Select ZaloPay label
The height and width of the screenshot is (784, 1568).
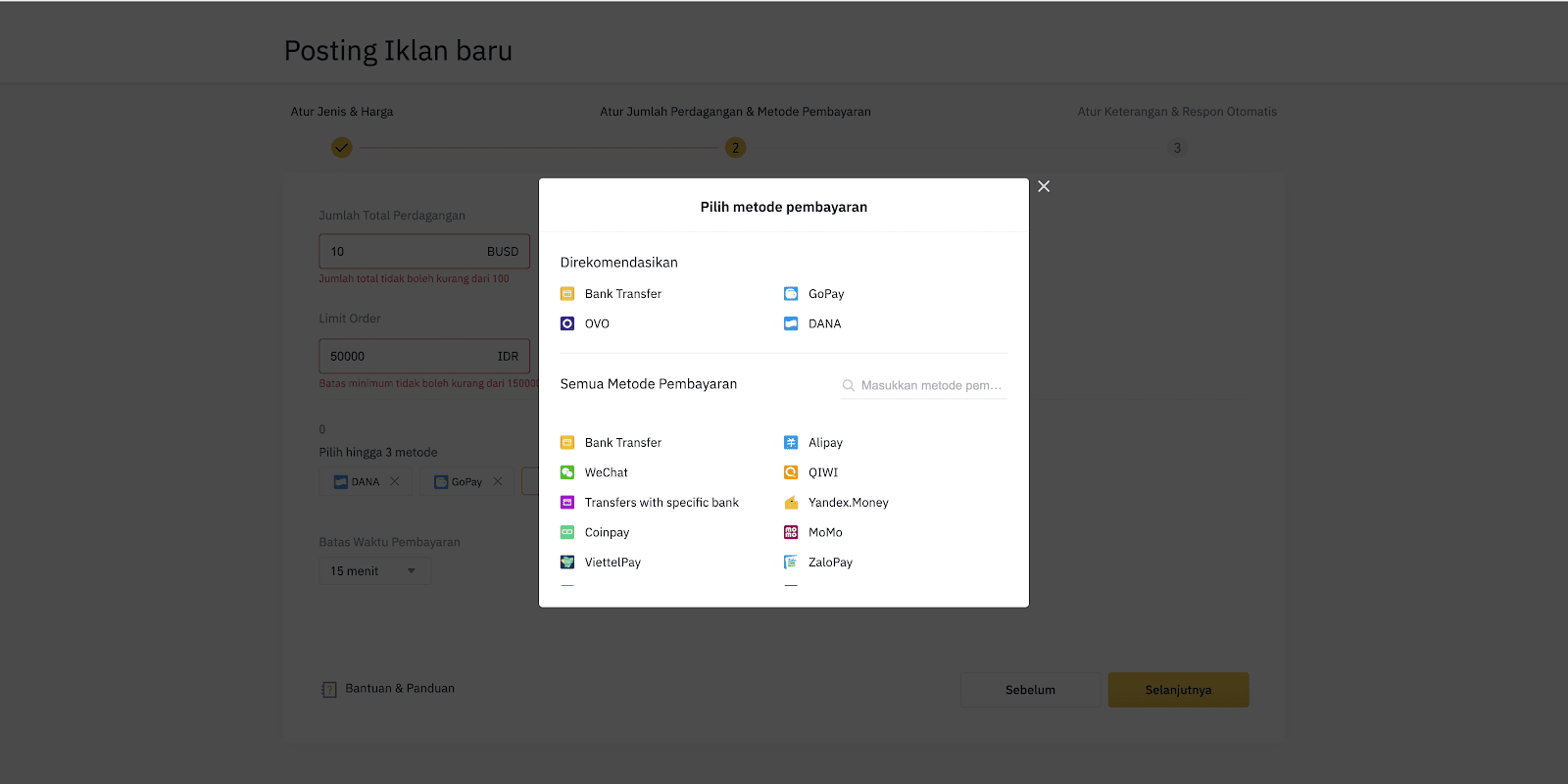click(830, 563)
